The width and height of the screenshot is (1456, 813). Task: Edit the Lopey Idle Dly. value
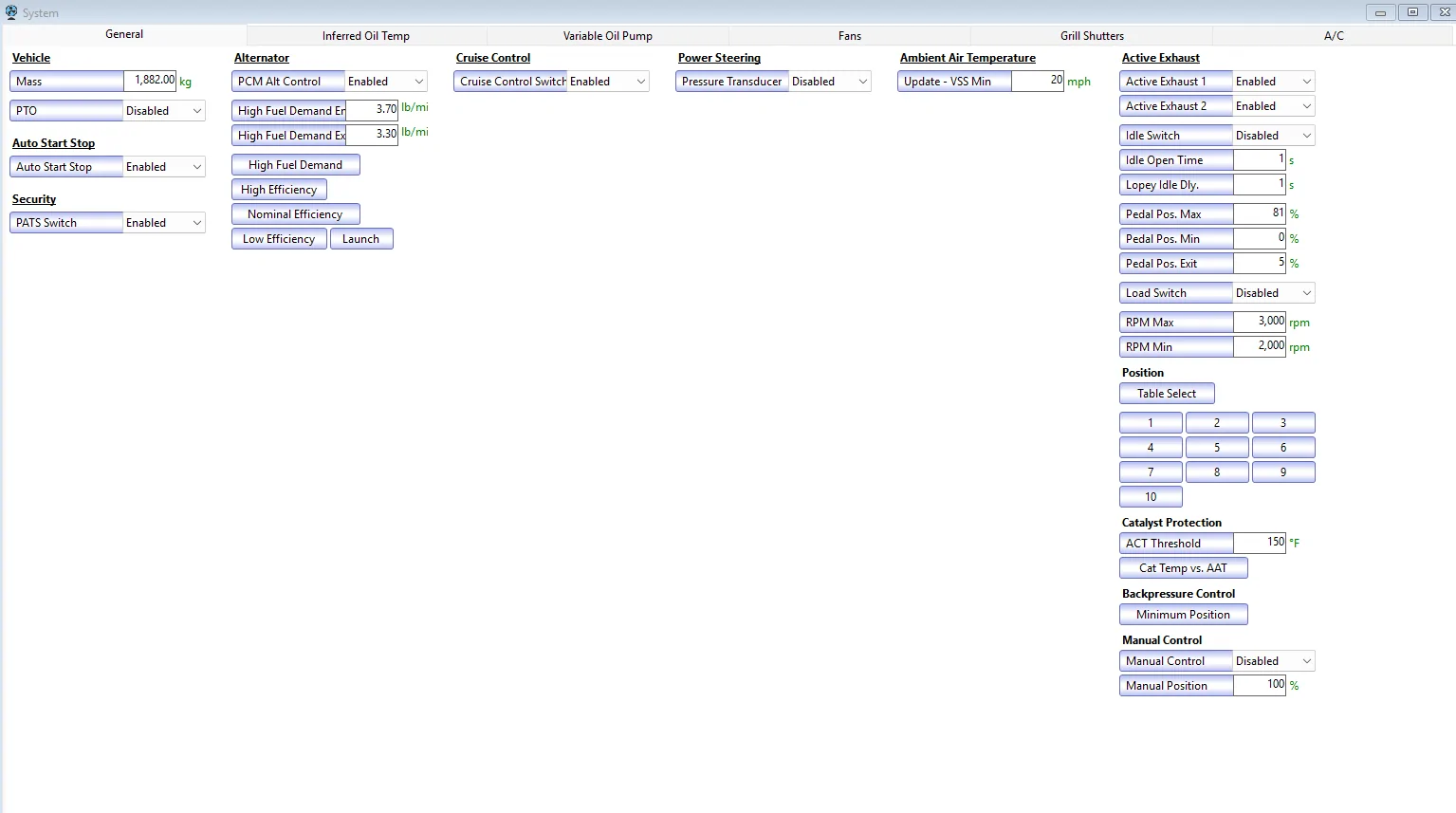(x=1260, y=184)
